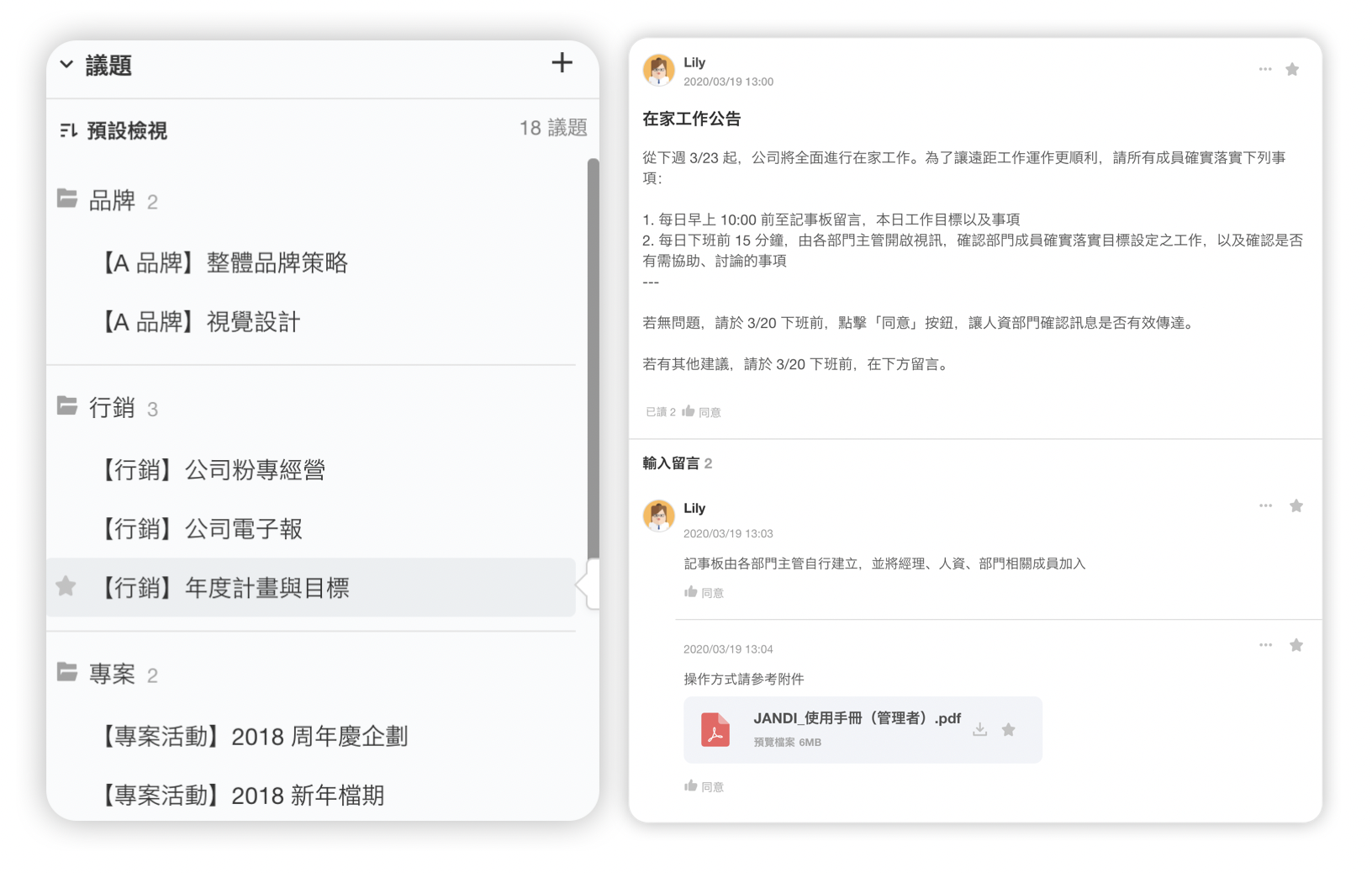Like the 記事板 comment with 同意
Viewport: 1372px width, 873px height.
[x=704, y=593]
